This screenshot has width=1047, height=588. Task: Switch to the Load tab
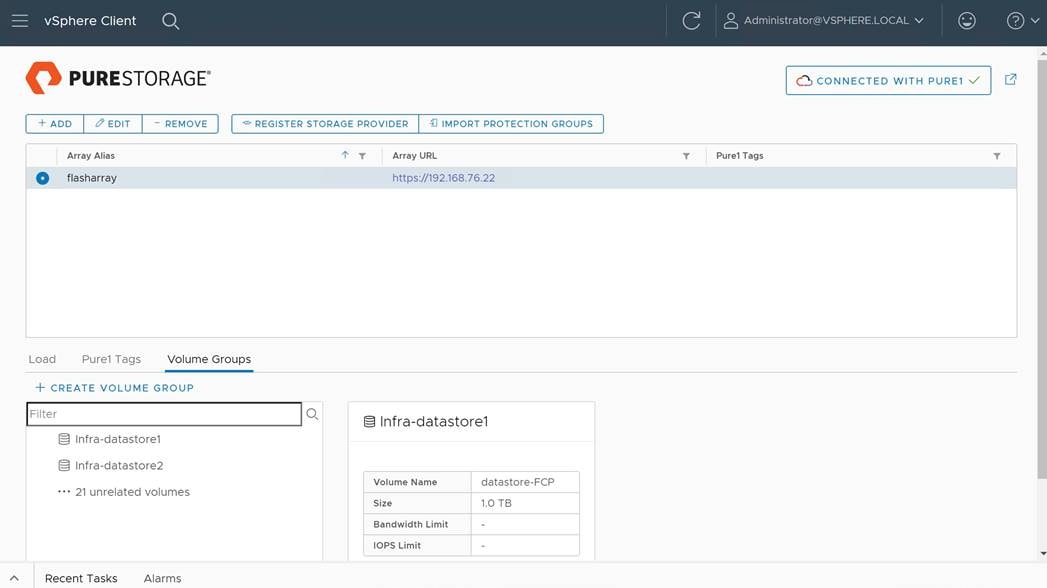click(42, 359)
